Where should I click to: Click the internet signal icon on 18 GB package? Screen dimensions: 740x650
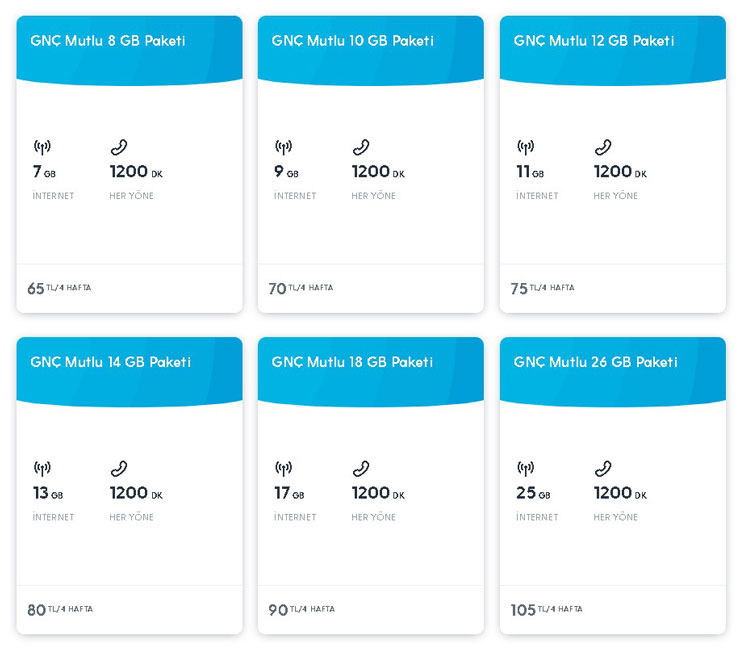[x=284, y=469]
